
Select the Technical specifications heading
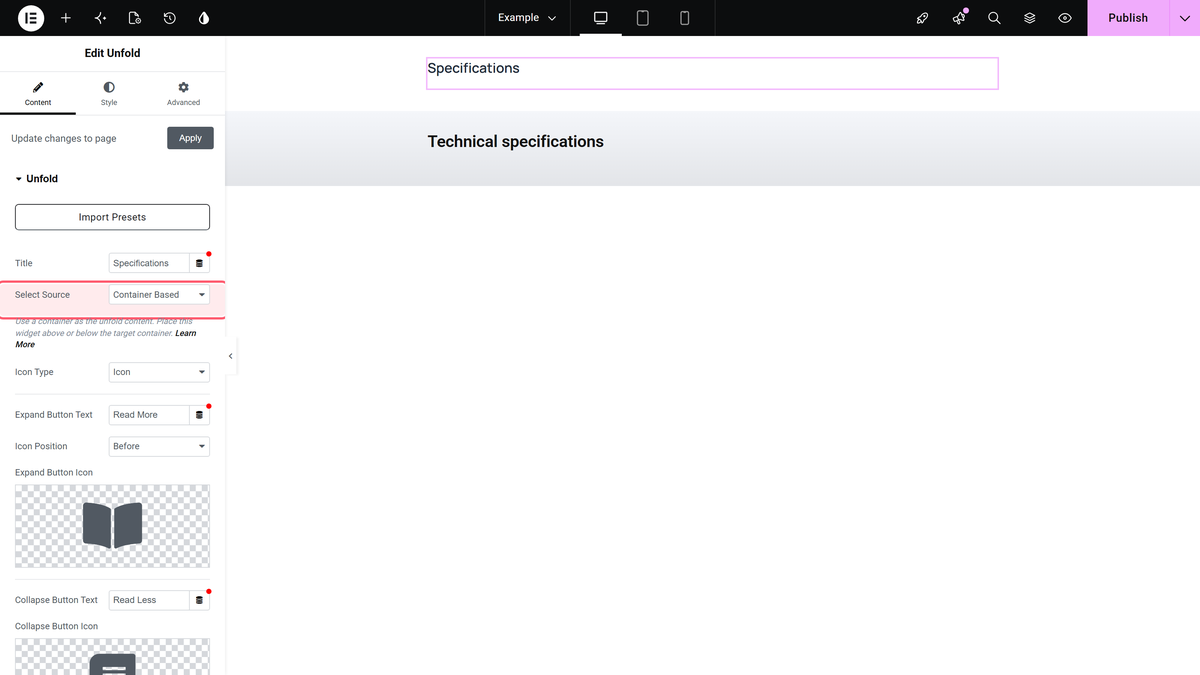pyautogui.click(x=516, y=142)
